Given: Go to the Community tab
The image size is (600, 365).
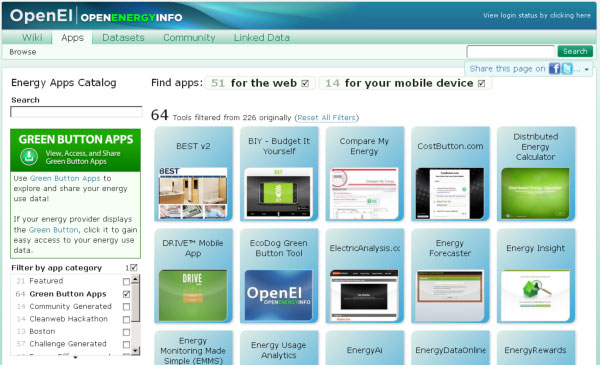Looking at the screenshot, I should [189, 37].
